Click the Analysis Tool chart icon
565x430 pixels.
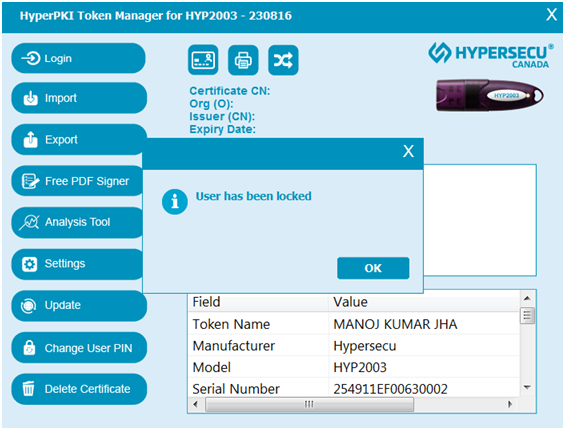coord(29,222)
